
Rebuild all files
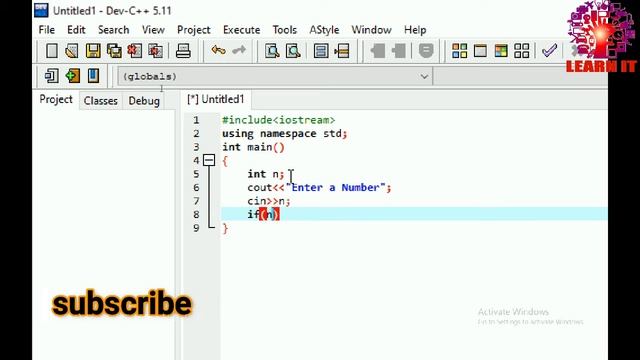pyautogui.click(x=522, y=51)
